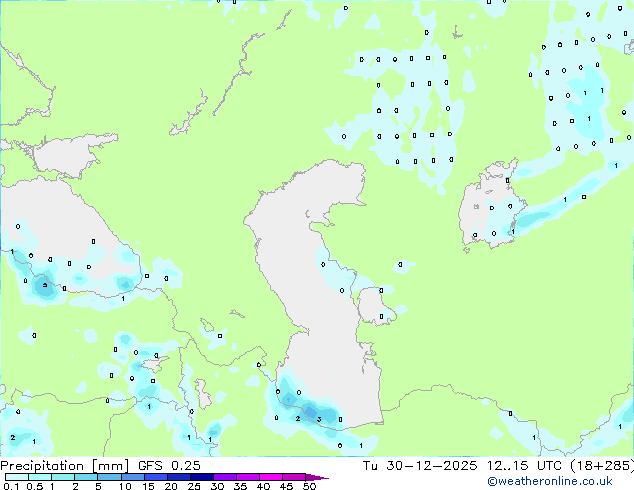The height and width of the screenshot is (490, 634).
Task: Click the forecast date Tu 30-12-2025
Action: (x=420, y=466)
